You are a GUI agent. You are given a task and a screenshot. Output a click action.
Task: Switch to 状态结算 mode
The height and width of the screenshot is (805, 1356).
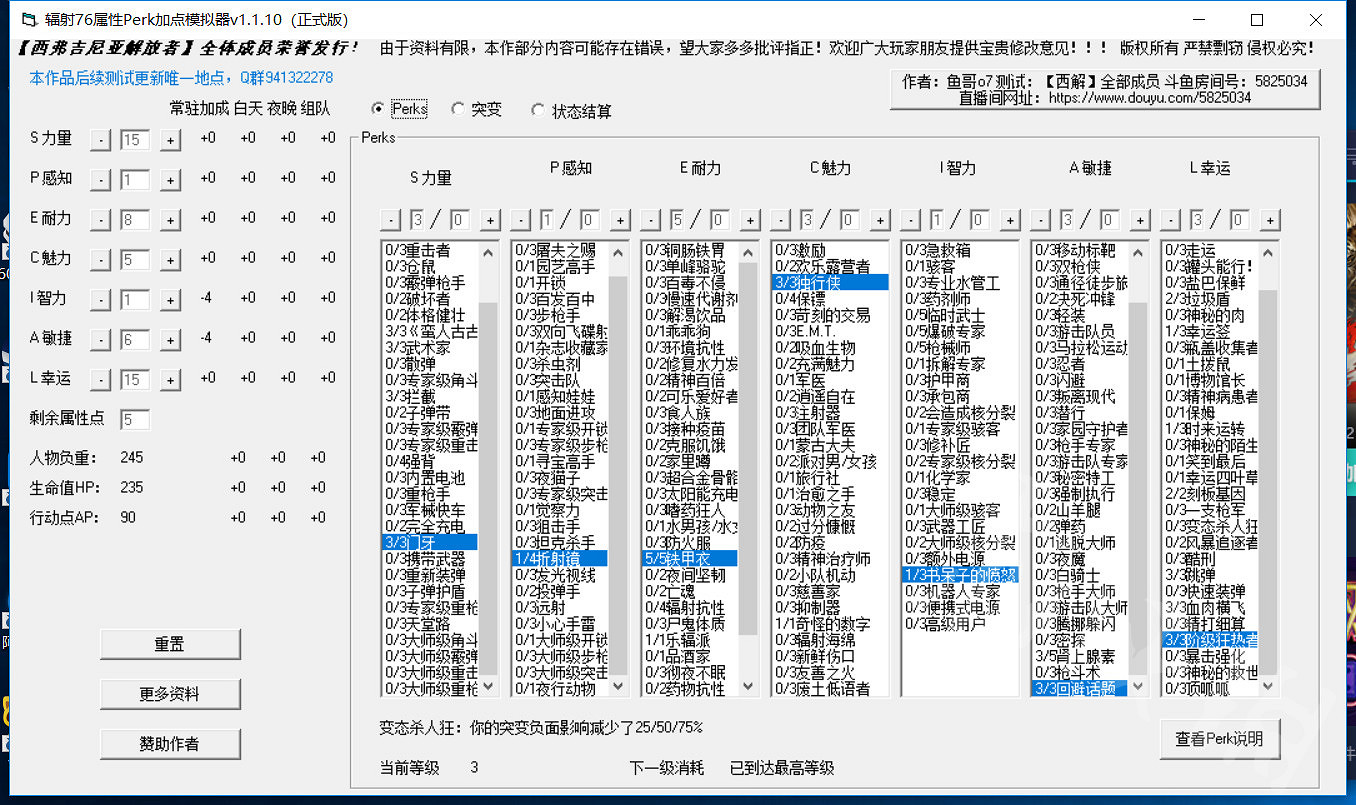tap(538, 110)
